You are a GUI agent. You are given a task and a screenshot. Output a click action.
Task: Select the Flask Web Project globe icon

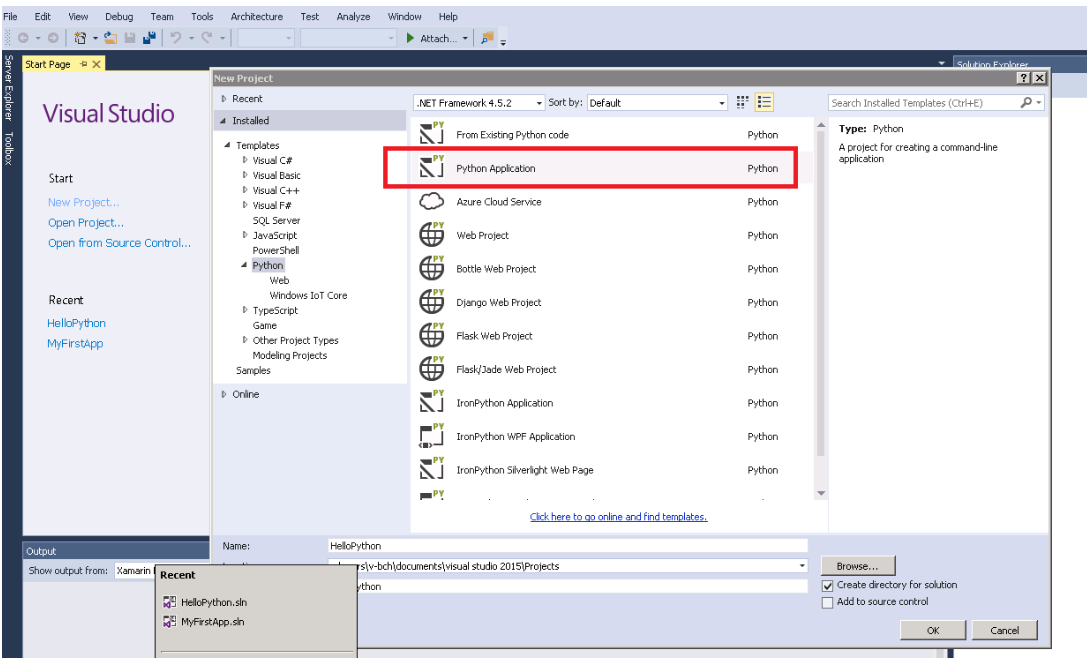point(431,335)
